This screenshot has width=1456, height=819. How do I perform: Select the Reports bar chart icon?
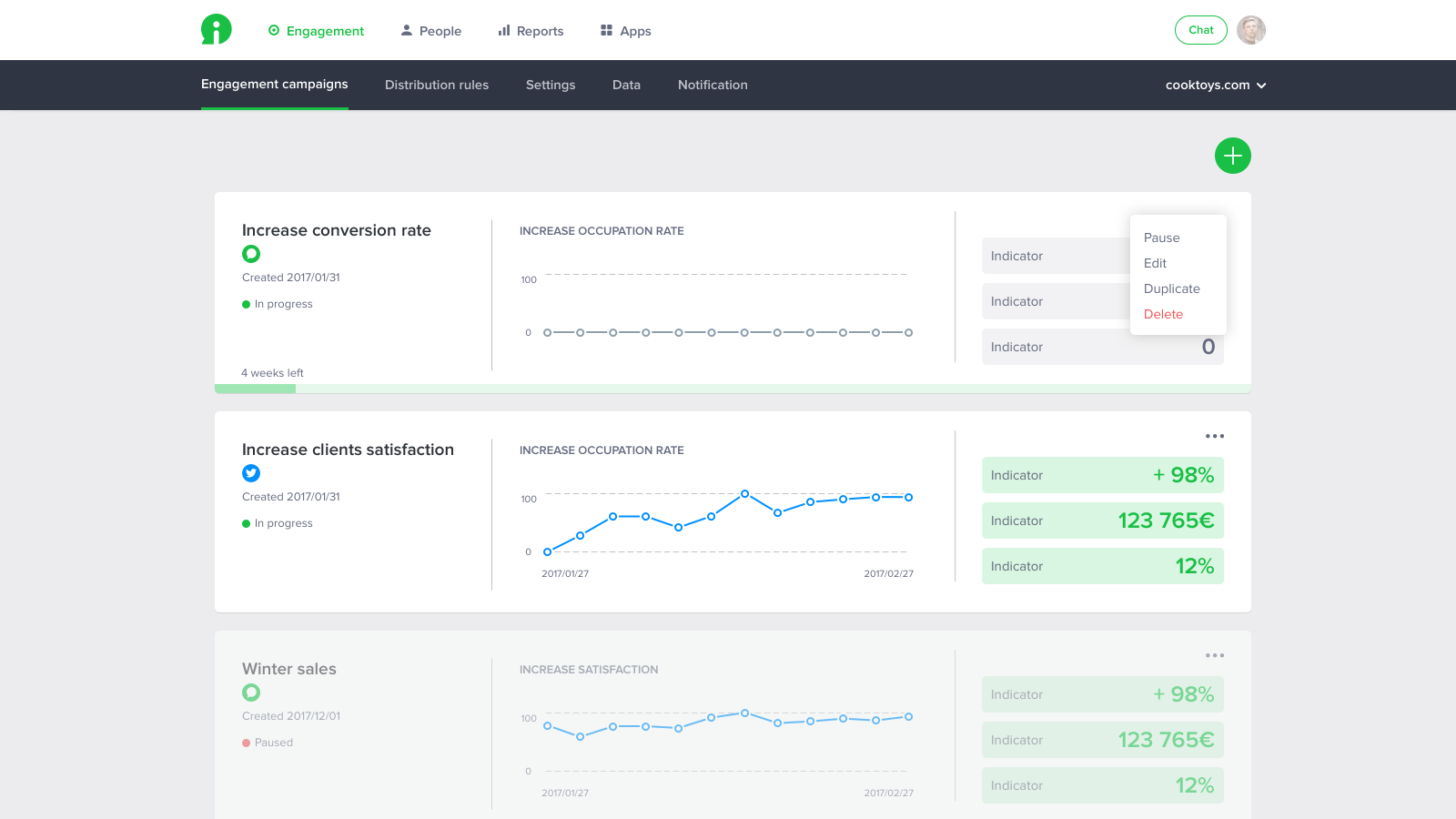tap(502, 30)
